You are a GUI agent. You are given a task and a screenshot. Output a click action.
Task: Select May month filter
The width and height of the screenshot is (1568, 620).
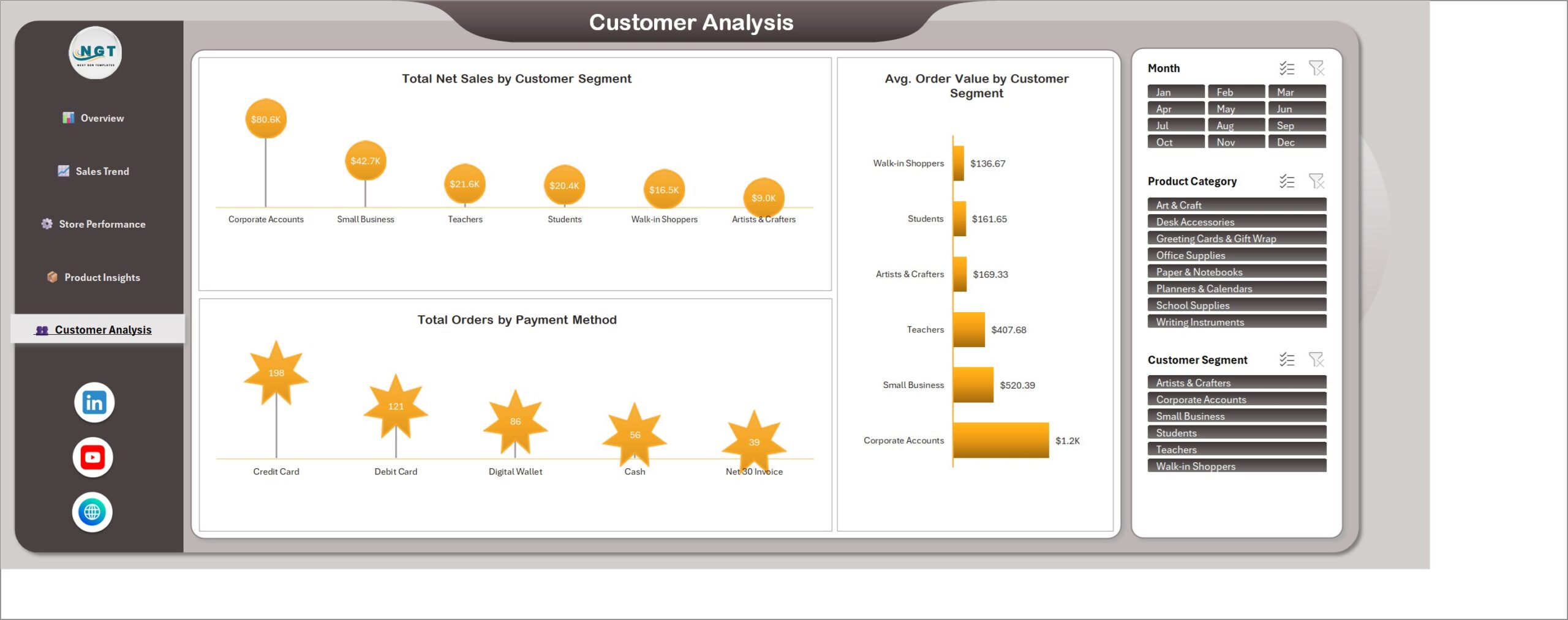pos(1237,108)
